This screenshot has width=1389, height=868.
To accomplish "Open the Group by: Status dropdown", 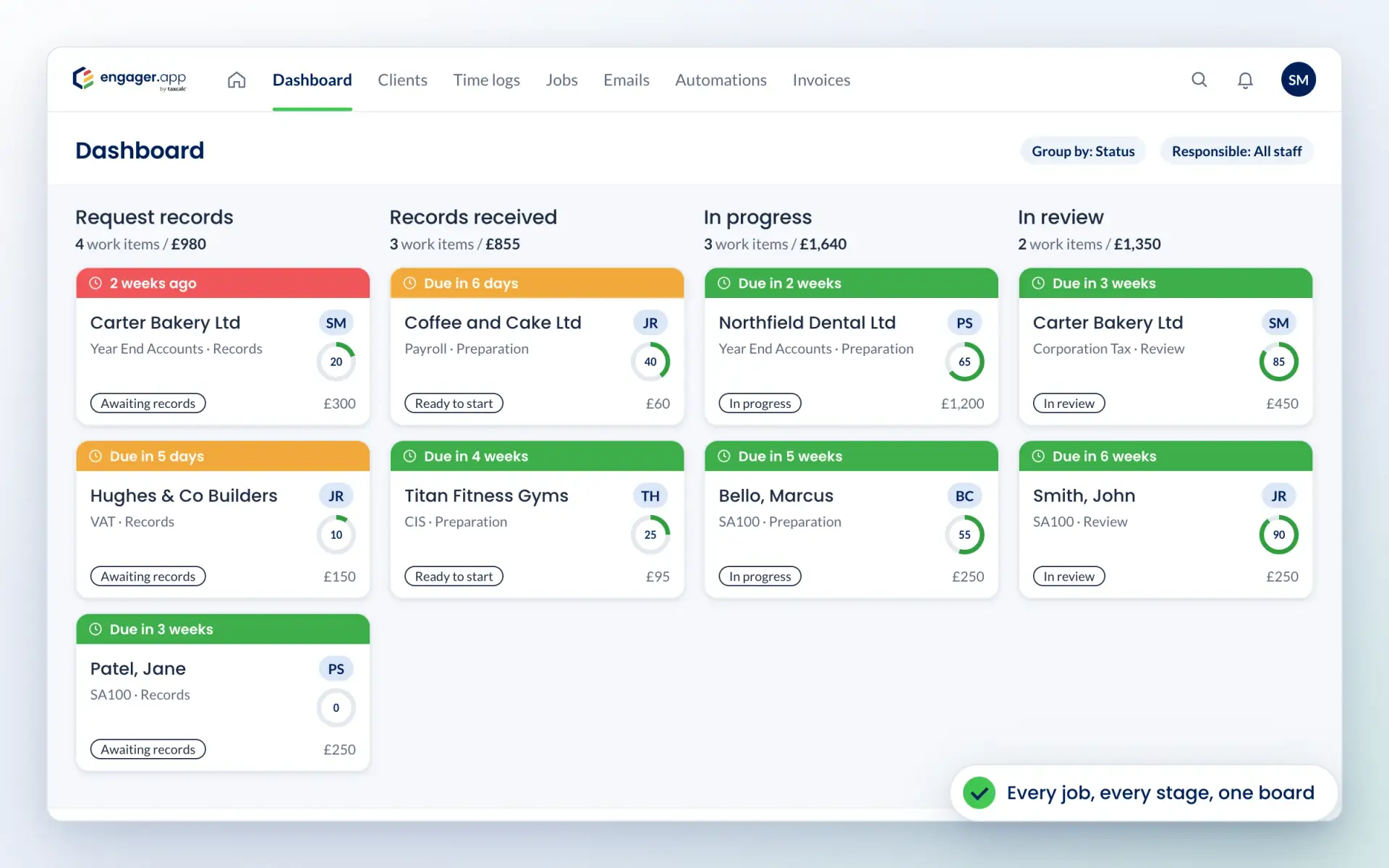I will (x=1083, y=151).
